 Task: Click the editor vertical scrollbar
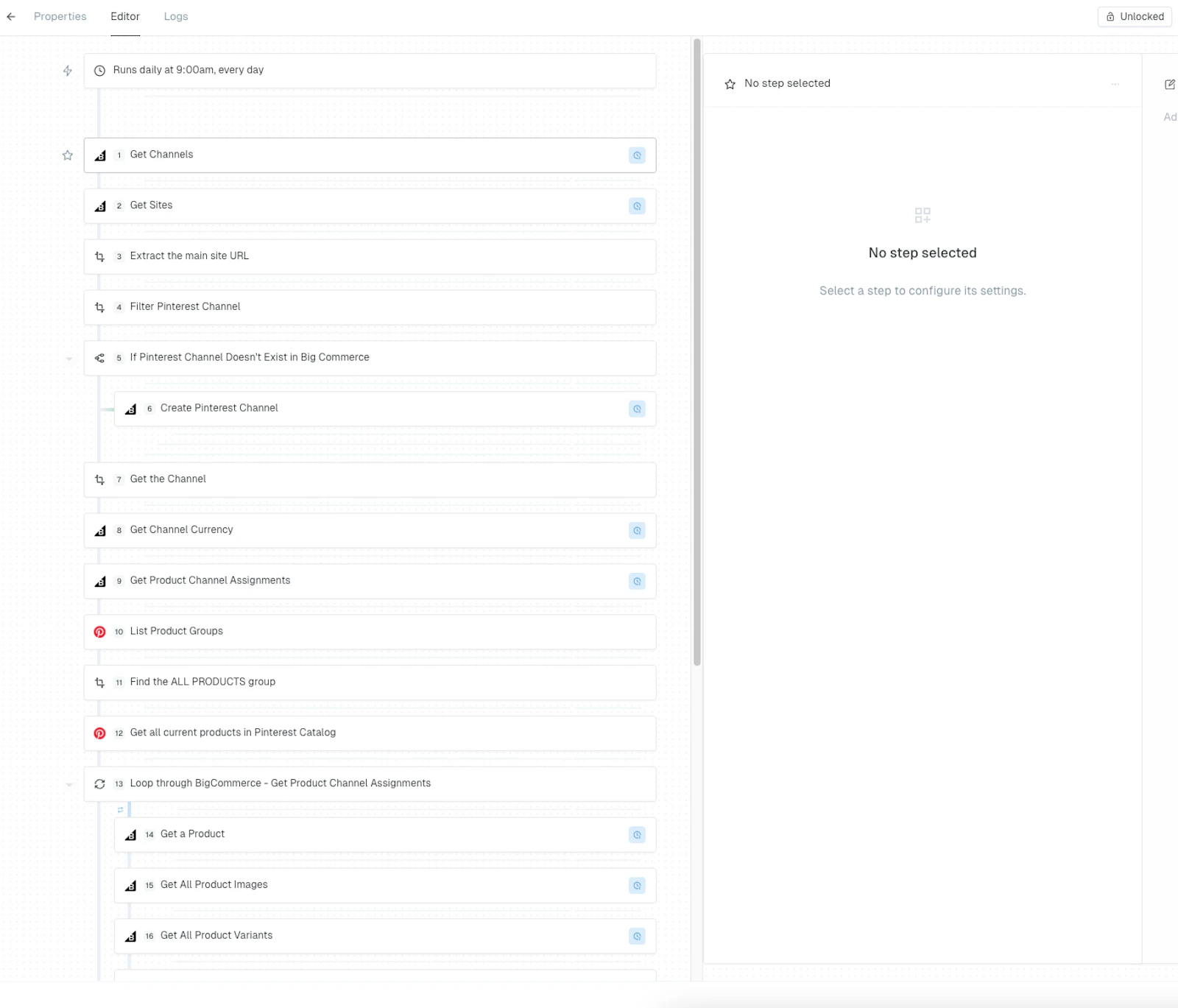click(696, 352)
